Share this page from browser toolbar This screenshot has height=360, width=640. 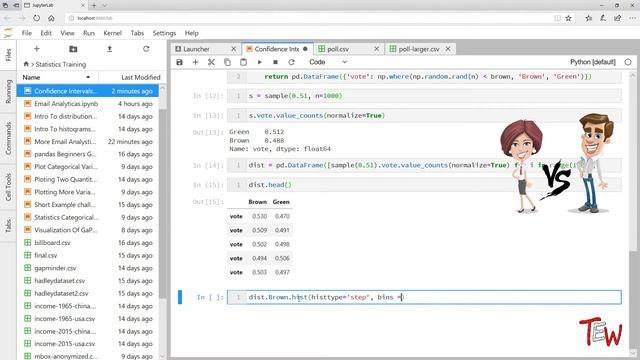click(x=618, y=18)
